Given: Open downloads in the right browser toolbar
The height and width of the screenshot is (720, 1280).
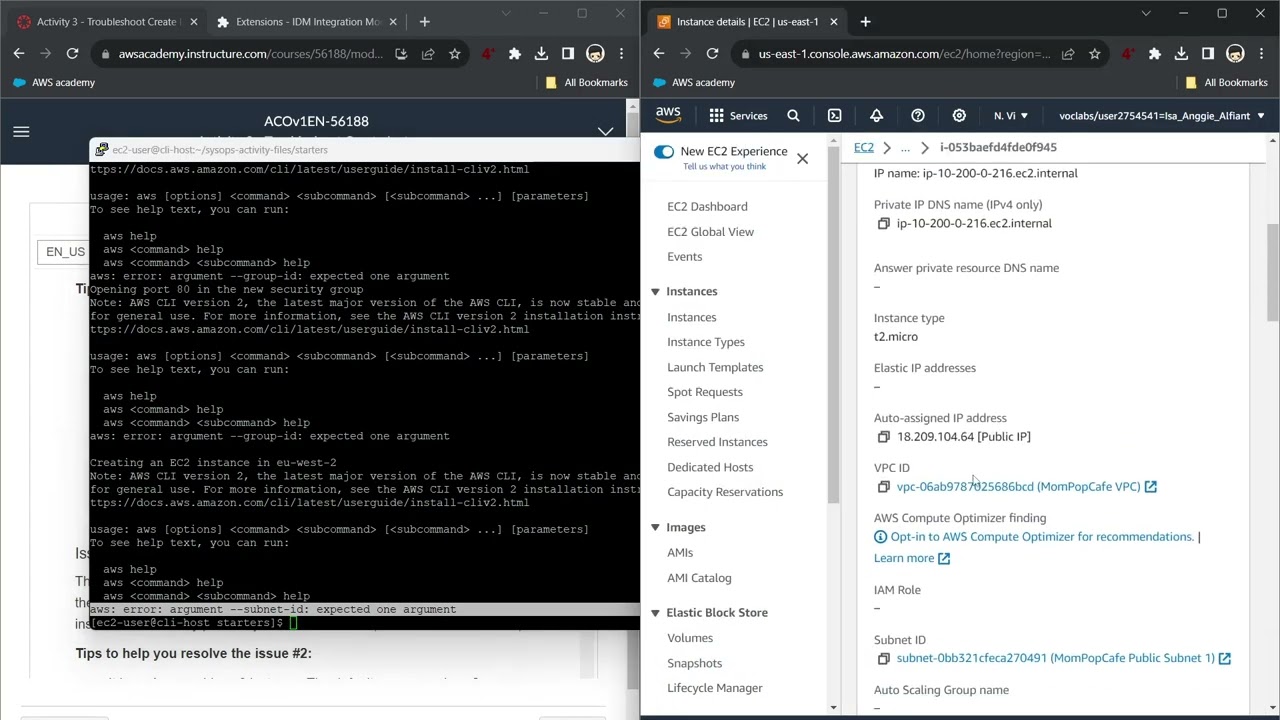Looking at the screenshot, I should [1181, 54].
